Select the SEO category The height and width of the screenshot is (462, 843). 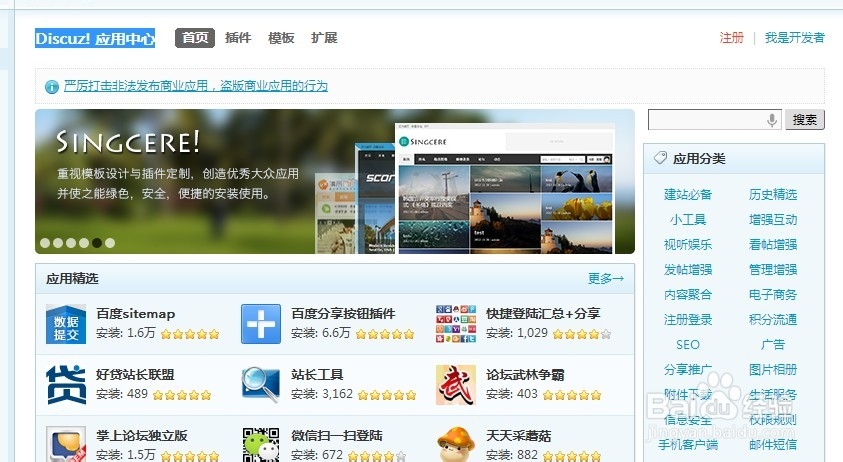(688, 345)
